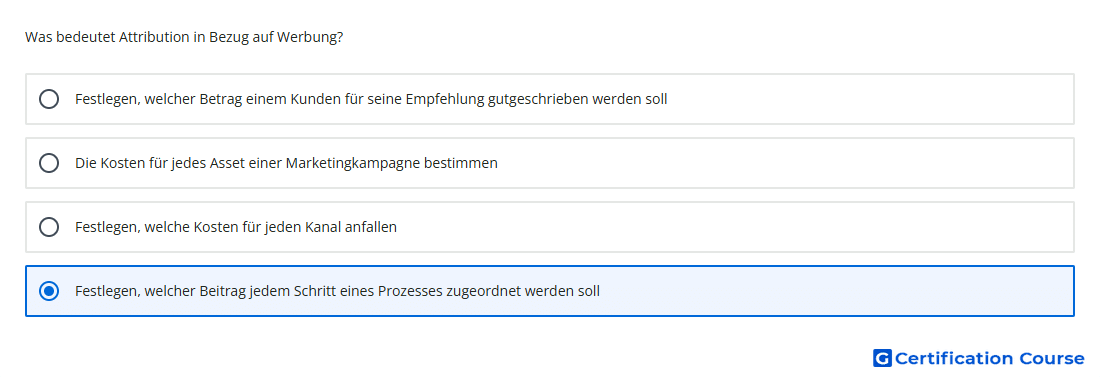This screenshot has width=1100, height=377.
Task: Click the answer text 'Die Kosten für jedes Asset'
Action: pyautogui.click(x=286, y=164)
